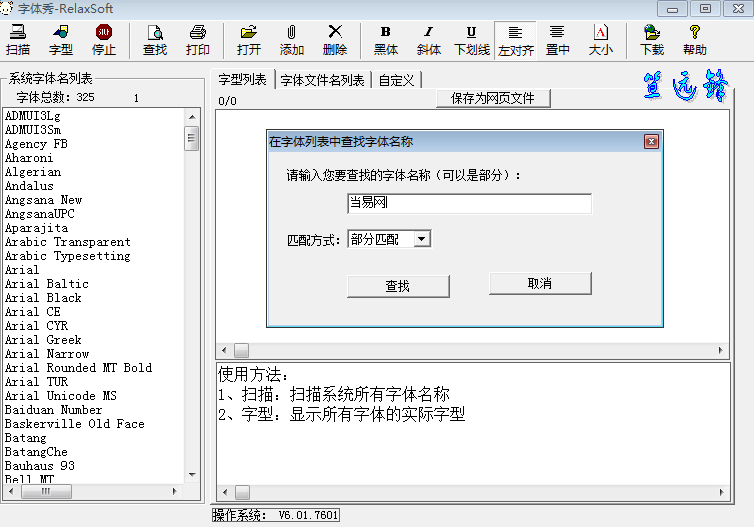The image size is (754, 527).
Task: Click preview pane scroll right arrow
Action: 720,350
